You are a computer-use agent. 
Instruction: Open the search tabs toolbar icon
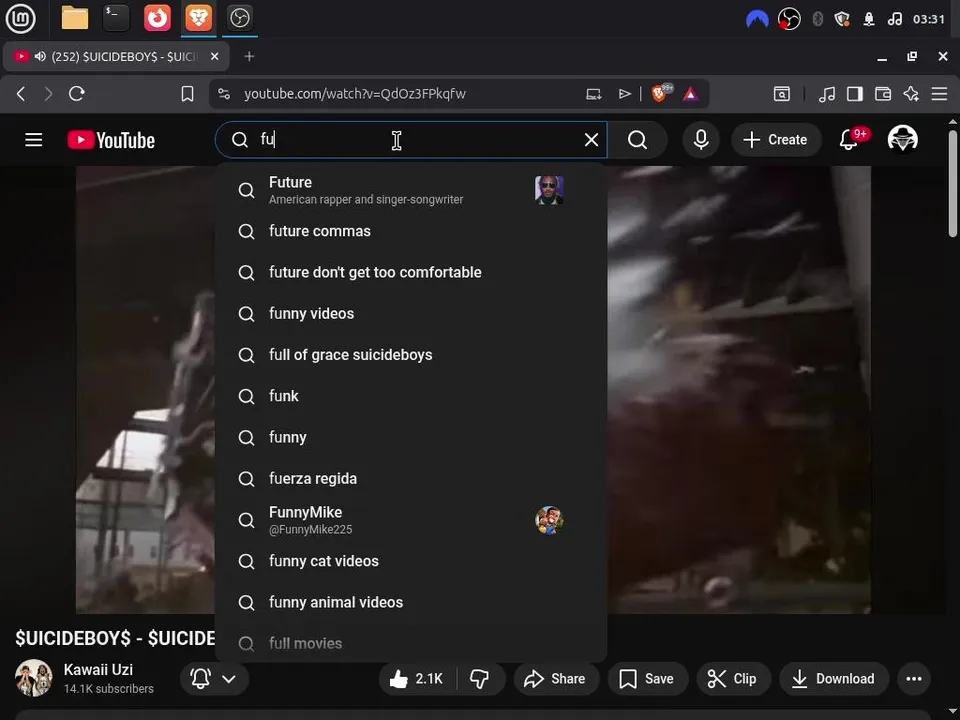pyautogui.click(x=781, y=94)
